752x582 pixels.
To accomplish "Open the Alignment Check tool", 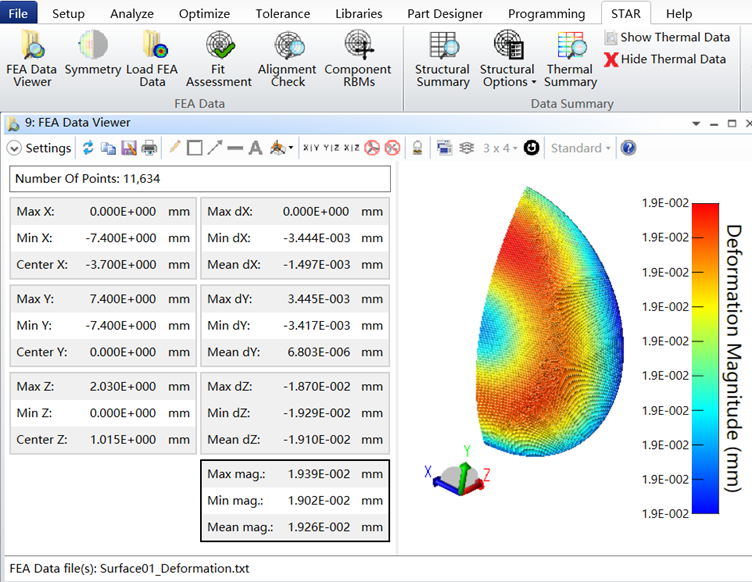I will tap(288, 58).
